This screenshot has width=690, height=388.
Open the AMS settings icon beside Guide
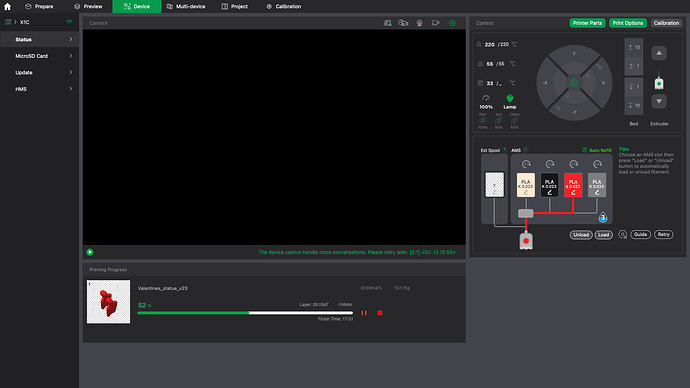pos(623,234)
